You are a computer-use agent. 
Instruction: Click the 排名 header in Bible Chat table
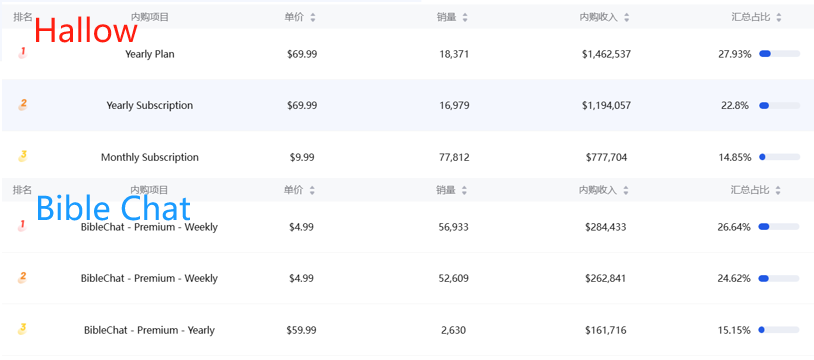click(22, 190)
